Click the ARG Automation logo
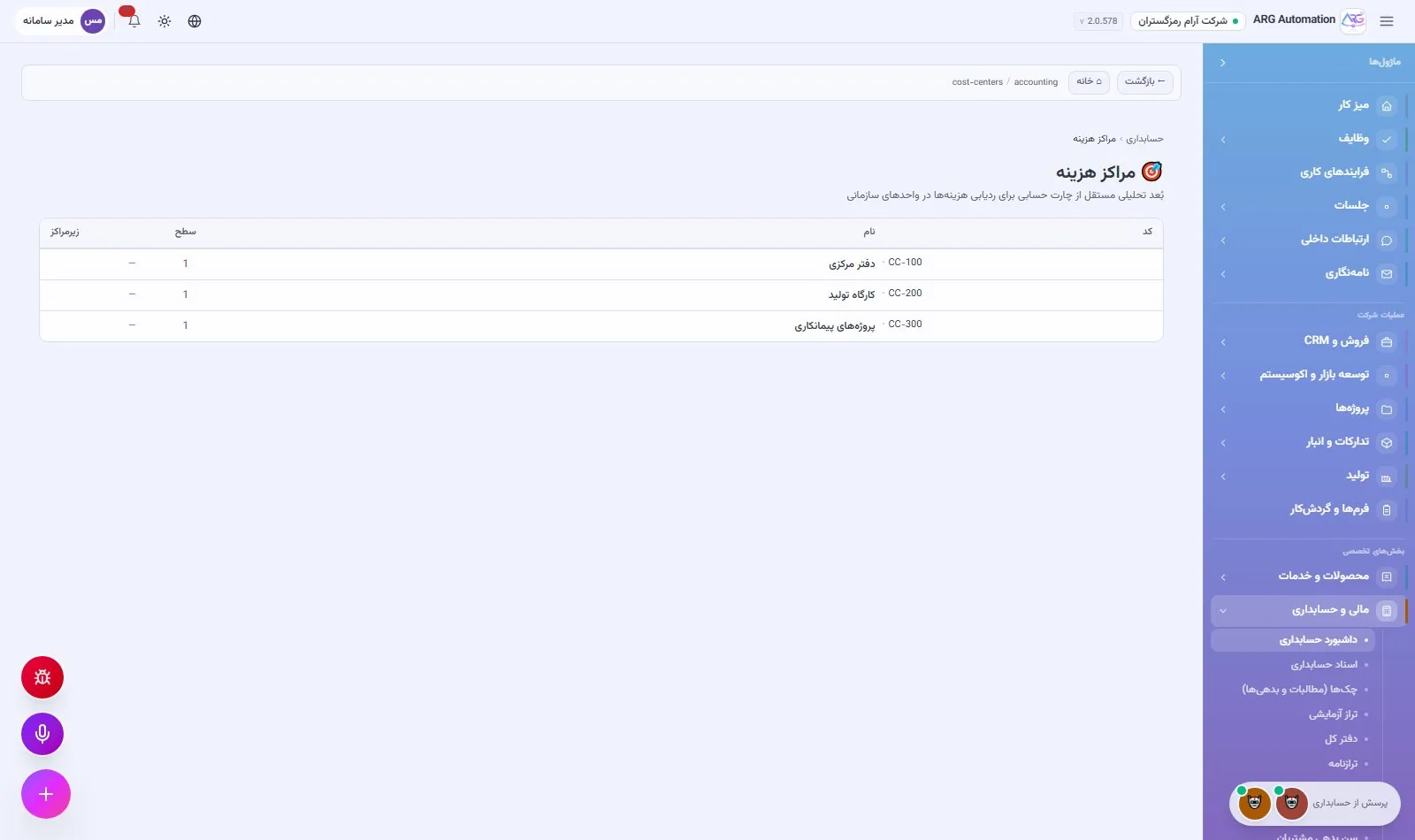Image resolution: width=1415 pixels, height=840 pixels. click(x=1353, y=20)
